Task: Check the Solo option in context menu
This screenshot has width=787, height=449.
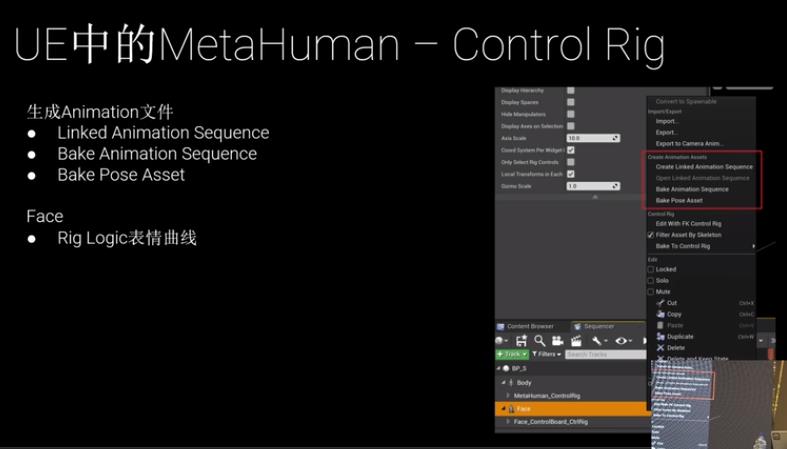Action: [651, 280]
